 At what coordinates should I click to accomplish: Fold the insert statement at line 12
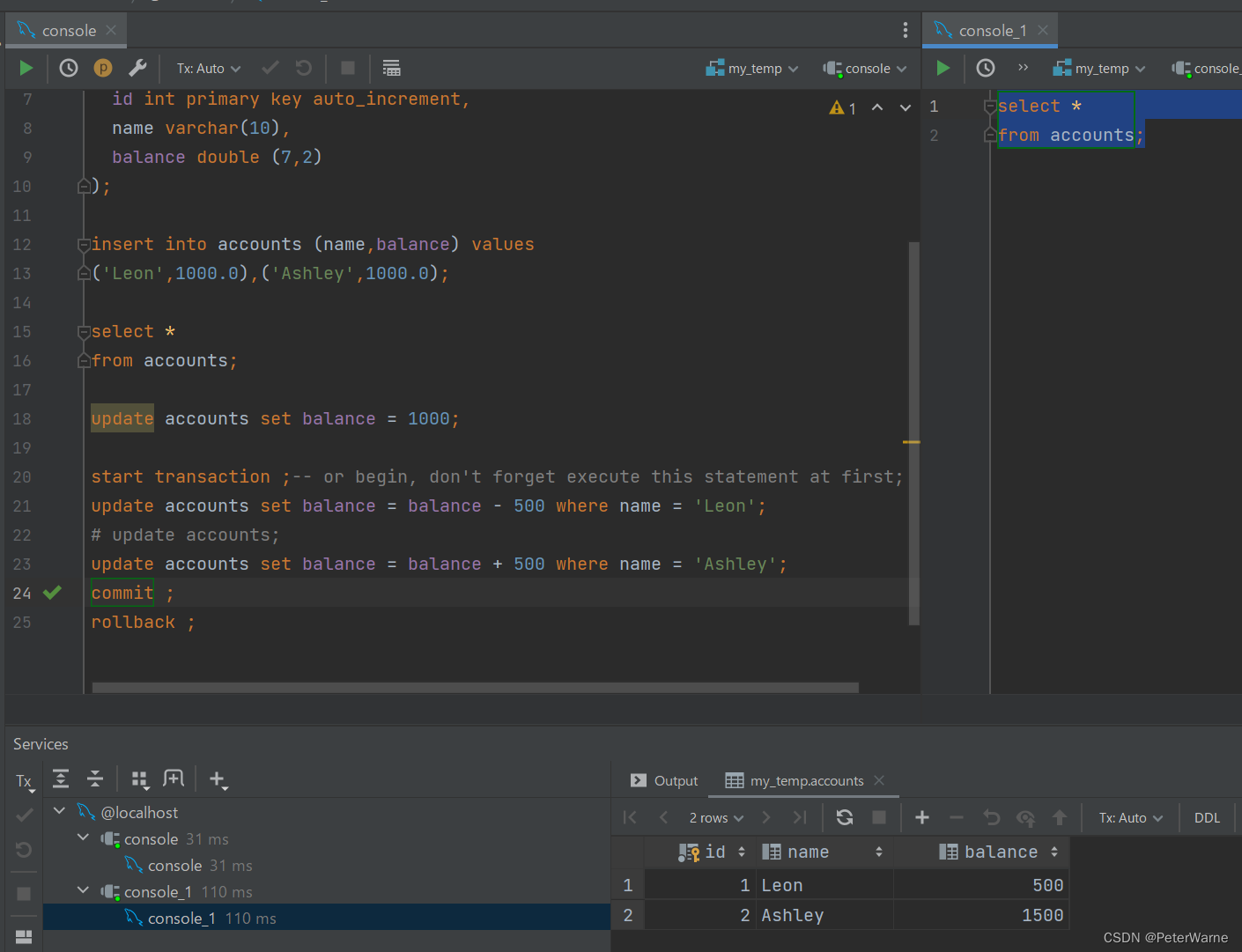(84, 244)
